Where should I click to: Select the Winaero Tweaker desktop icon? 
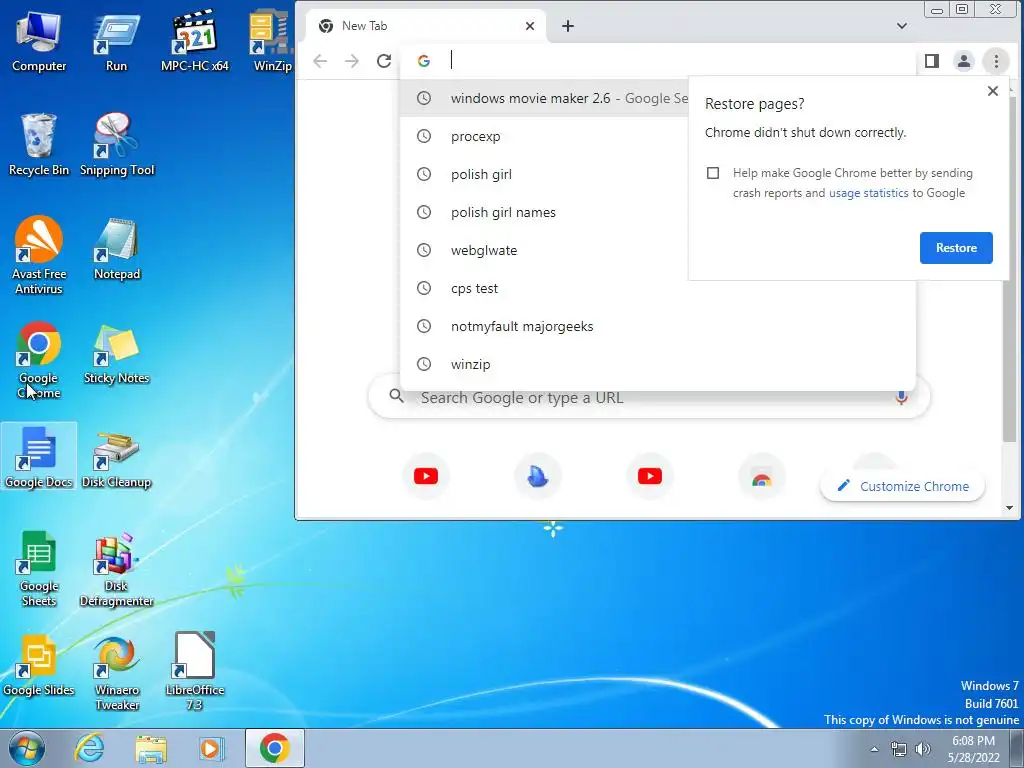tap(117, 673)
